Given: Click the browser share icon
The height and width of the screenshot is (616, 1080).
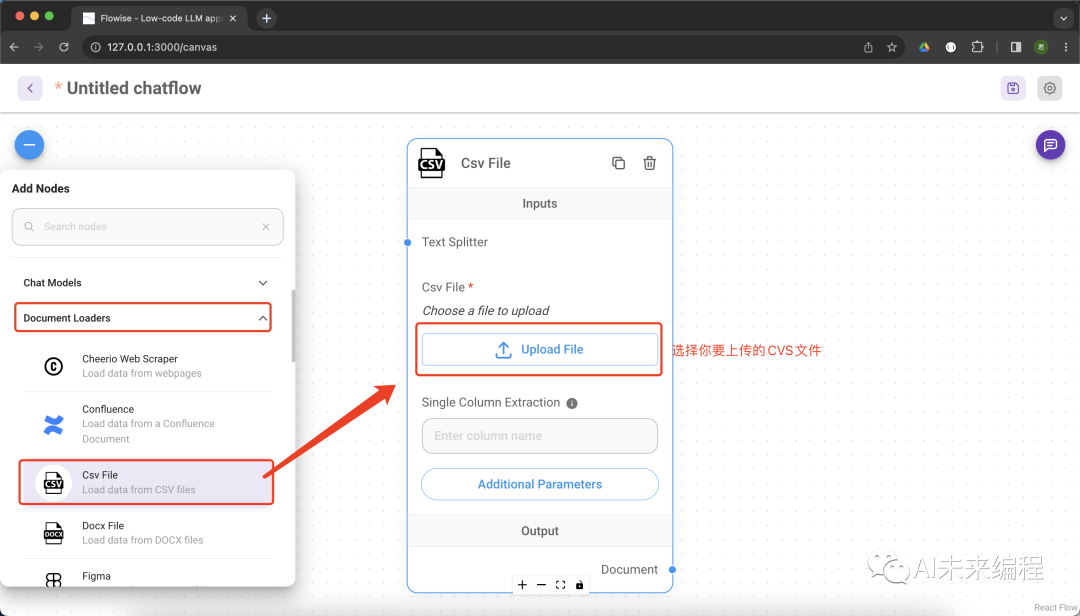Looking at the screenshot, I should [868, 47].
